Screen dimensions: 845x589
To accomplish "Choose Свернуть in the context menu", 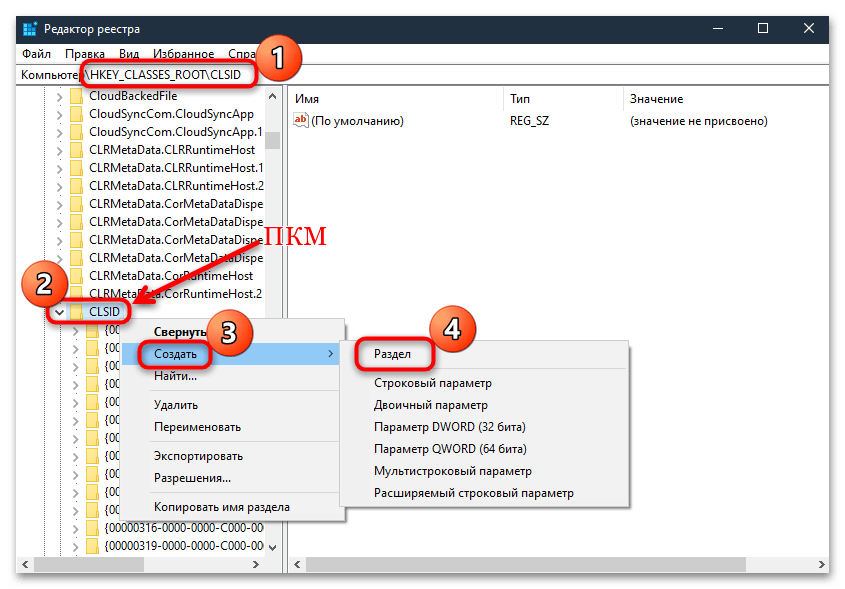I will tap(180, 332).
